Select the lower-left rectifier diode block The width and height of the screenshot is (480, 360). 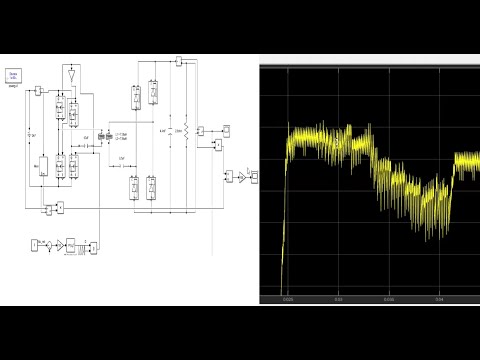tap(134, 188)
